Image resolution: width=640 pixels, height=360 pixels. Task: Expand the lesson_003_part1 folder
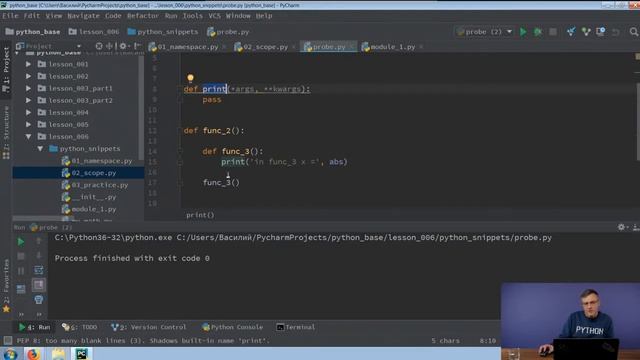(x=28, y=88)
